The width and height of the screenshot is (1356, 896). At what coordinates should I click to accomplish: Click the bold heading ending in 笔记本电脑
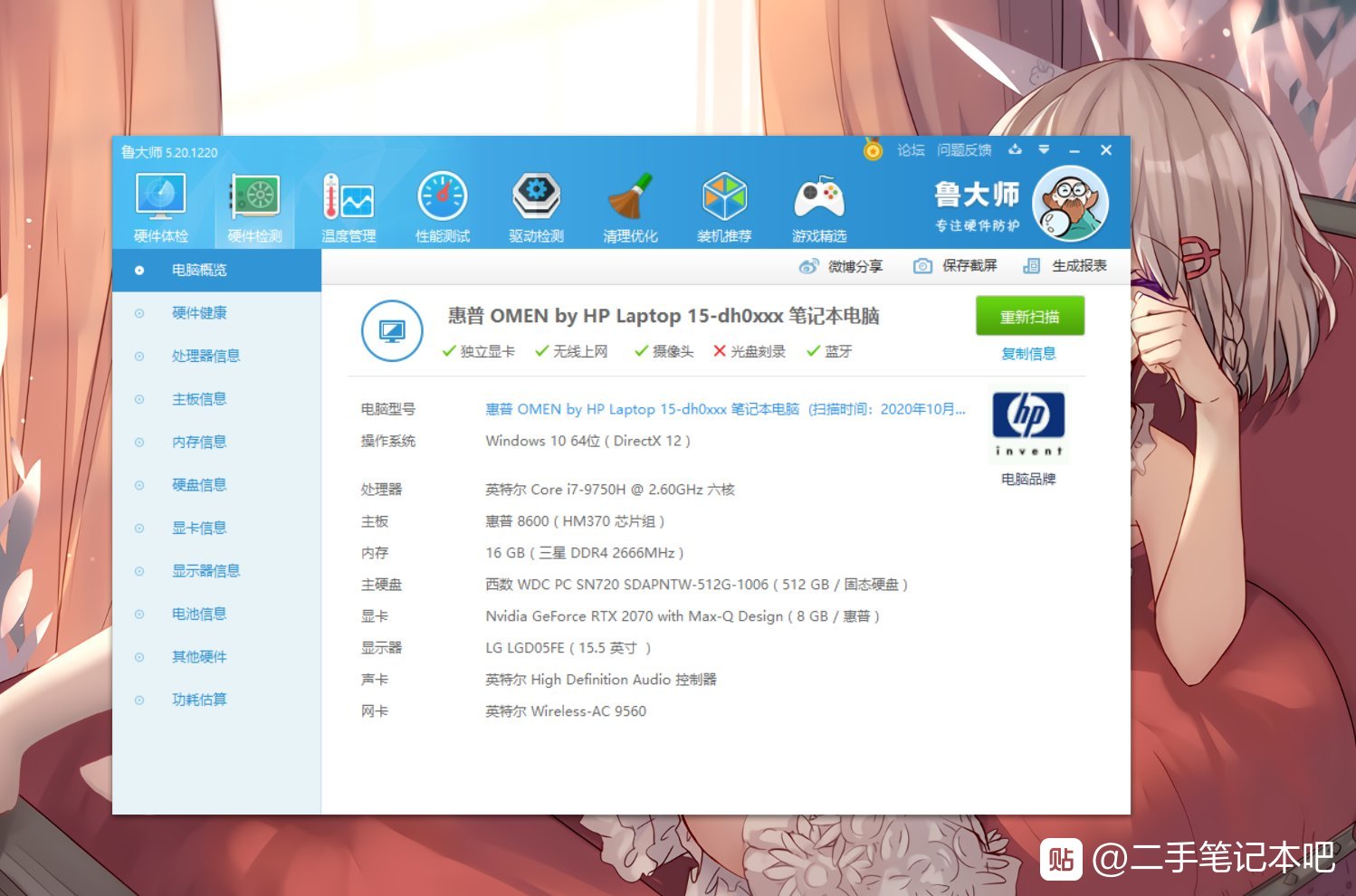coord(664,316)
